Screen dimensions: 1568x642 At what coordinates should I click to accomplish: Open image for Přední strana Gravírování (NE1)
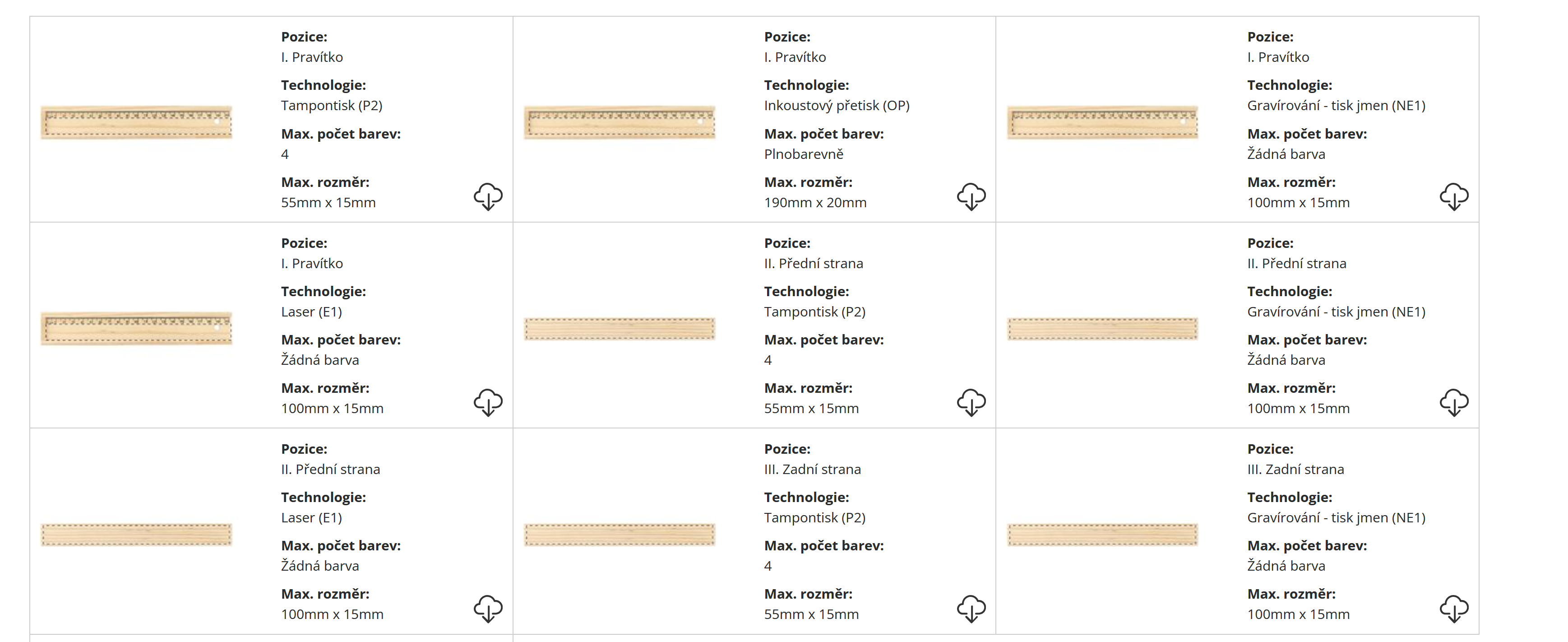[1102, 329]
